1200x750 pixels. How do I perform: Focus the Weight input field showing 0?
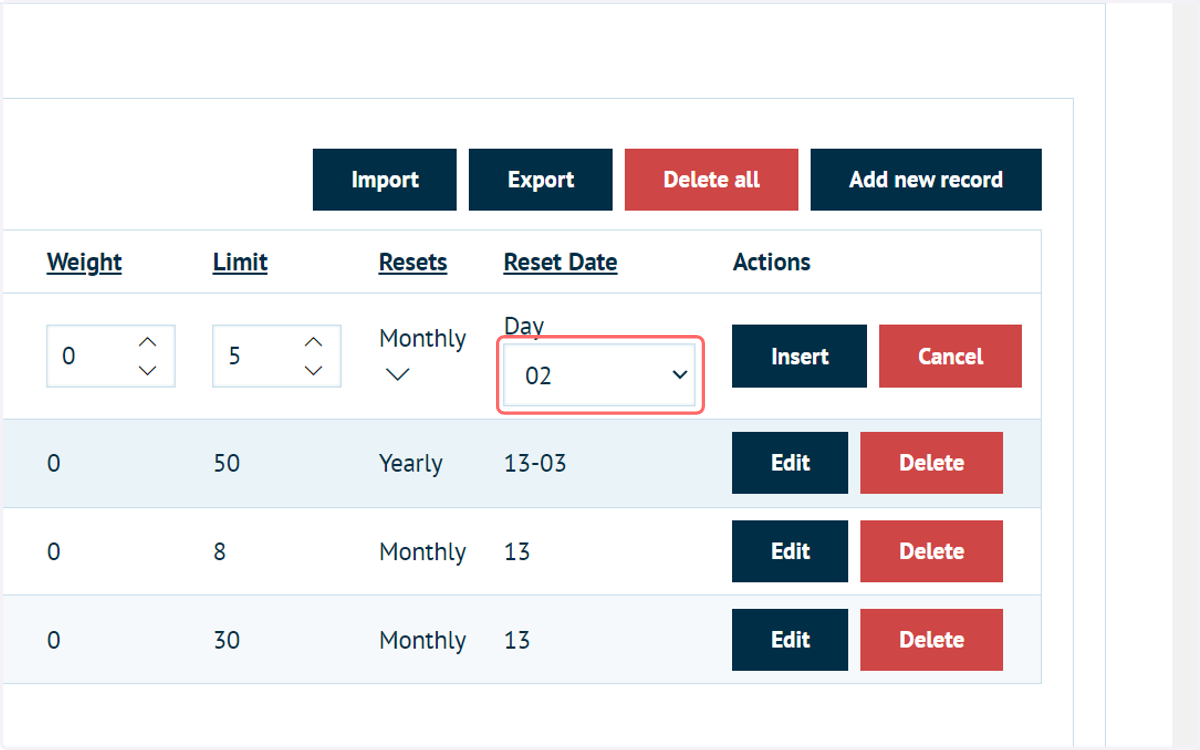click(111, 356)
